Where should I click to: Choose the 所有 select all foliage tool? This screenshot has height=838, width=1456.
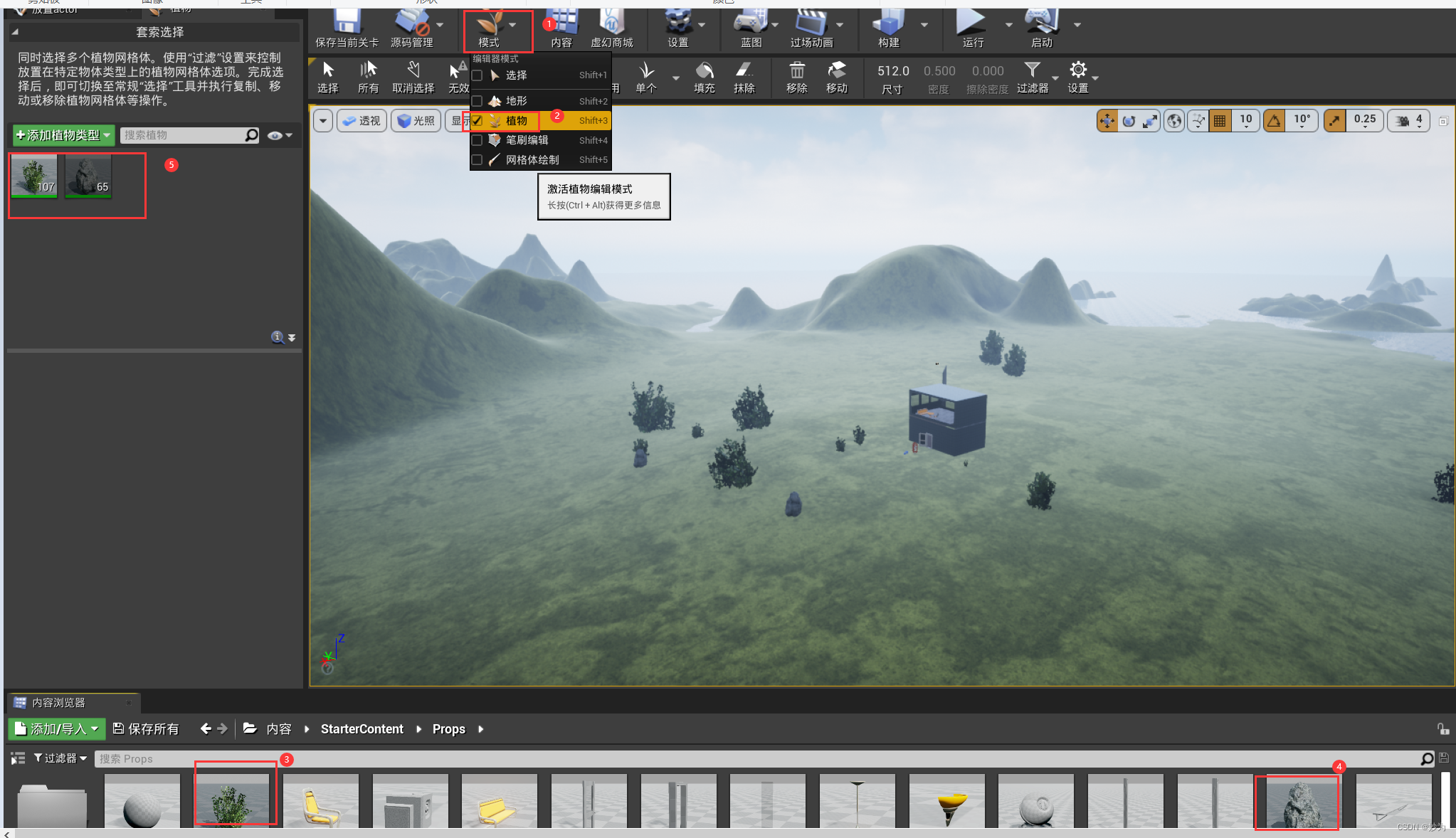pos(368,78)
